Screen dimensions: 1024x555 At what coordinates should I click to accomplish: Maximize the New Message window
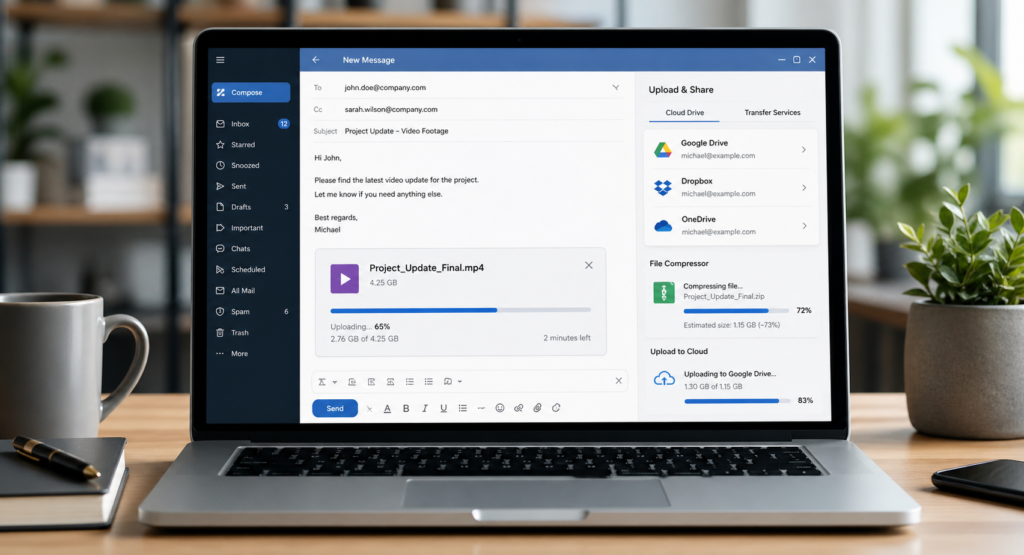(797, 59)
